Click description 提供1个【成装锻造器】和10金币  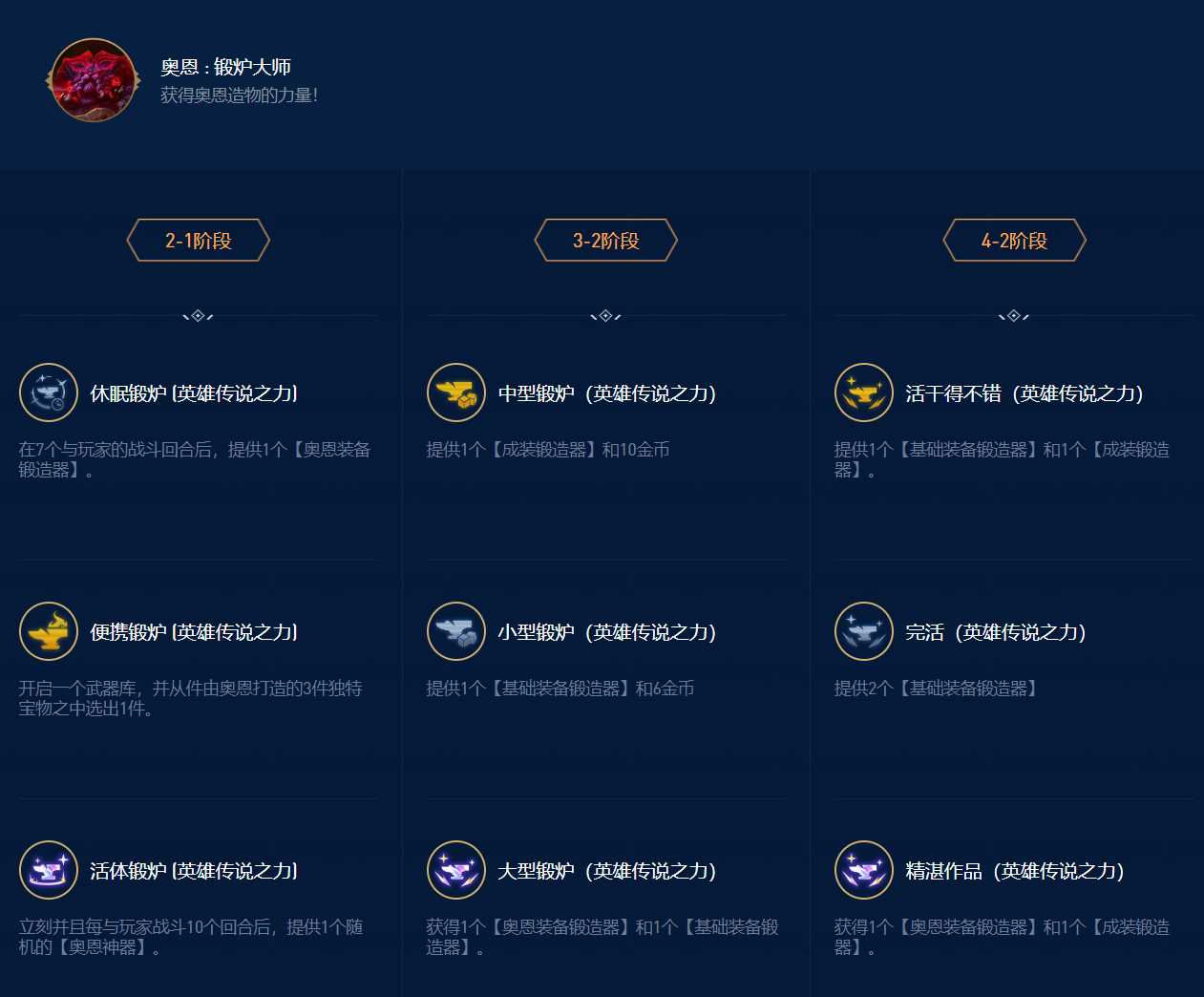548,450
